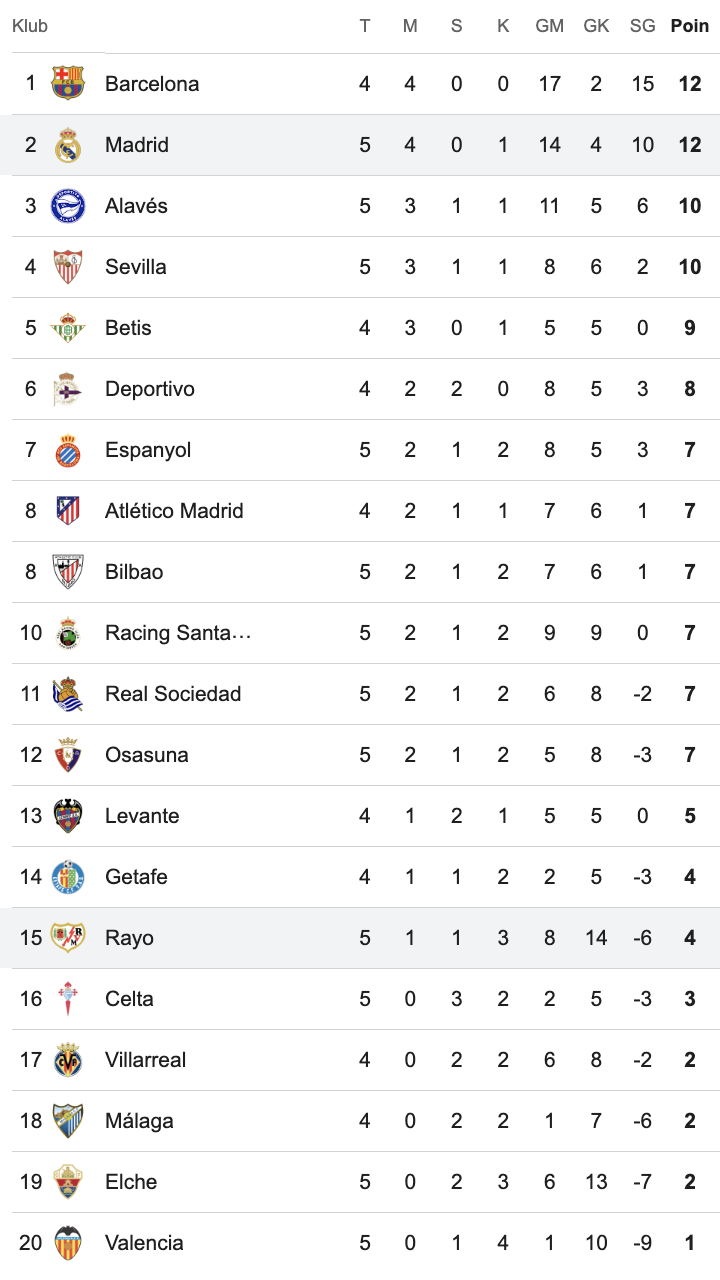Click the Atlético Madrid crest icon
720x1280 pixels.
pyautogui.click(x=68, y=511)
